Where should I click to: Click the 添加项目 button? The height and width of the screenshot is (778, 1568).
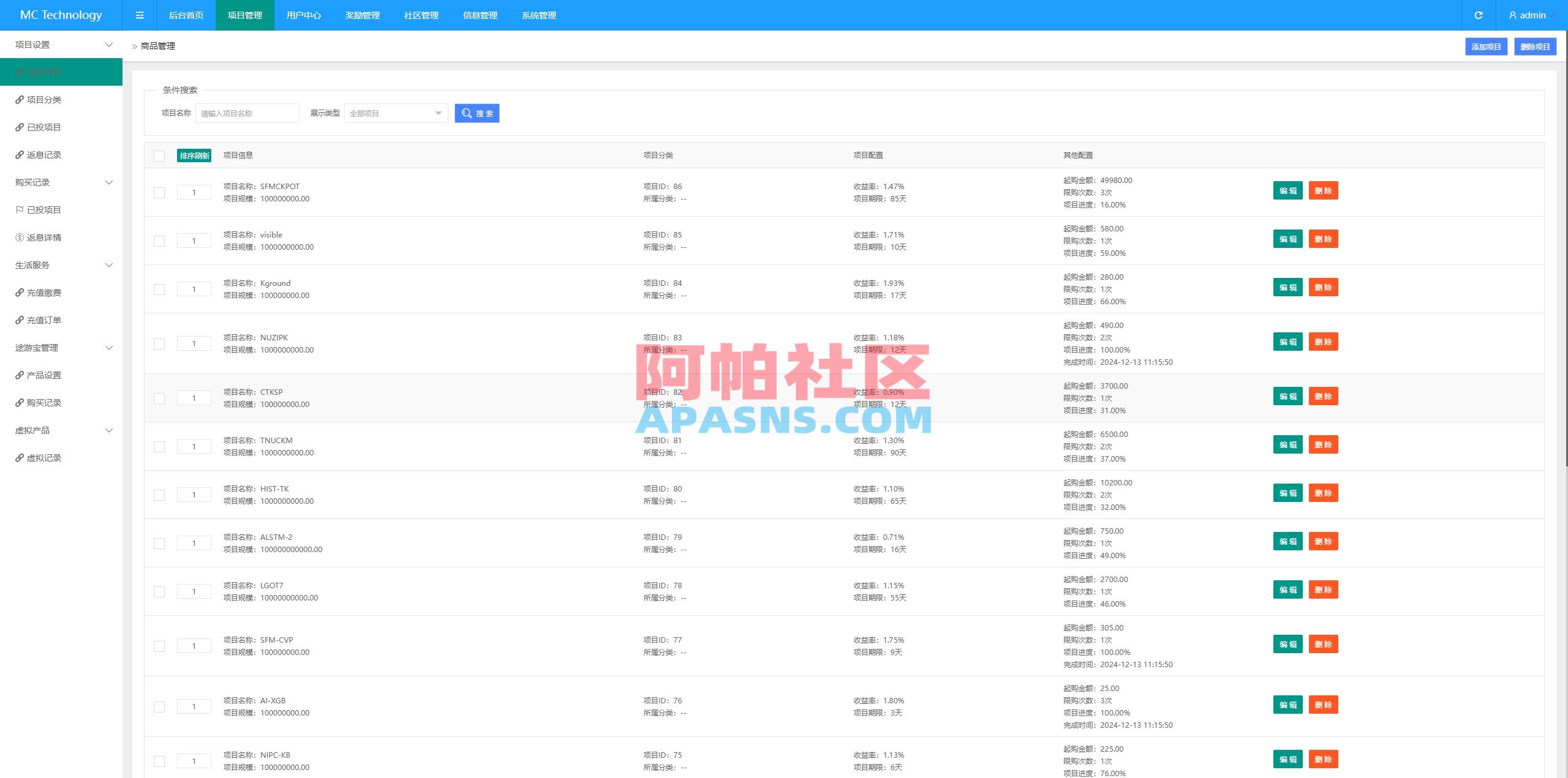[x=1486, y=46]
